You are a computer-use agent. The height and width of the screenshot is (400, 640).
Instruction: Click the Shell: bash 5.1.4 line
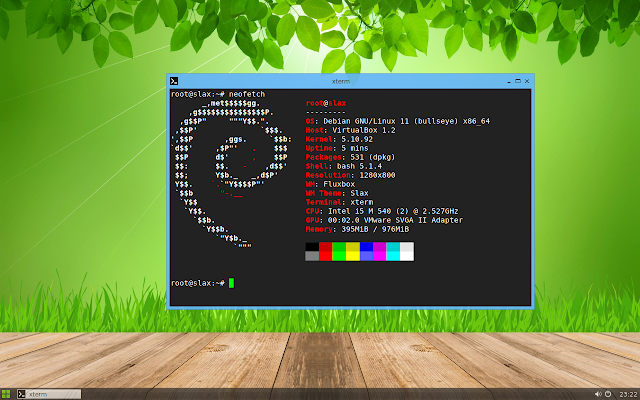(x=344, y=166)
